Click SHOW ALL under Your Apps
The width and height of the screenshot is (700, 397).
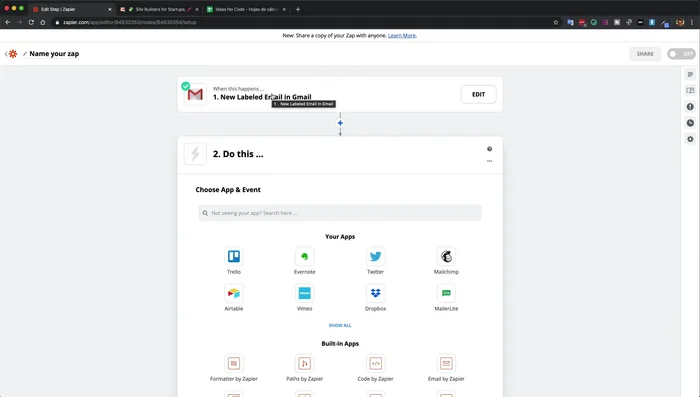(x=340, y=325)
